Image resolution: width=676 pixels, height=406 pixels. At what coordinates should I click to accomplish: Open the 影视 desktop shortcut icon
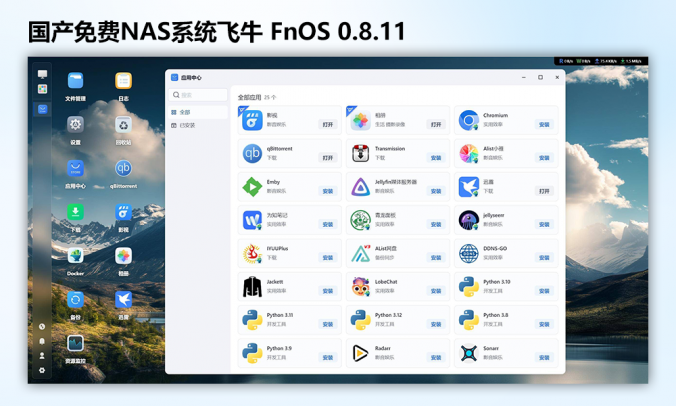(123, 212)
